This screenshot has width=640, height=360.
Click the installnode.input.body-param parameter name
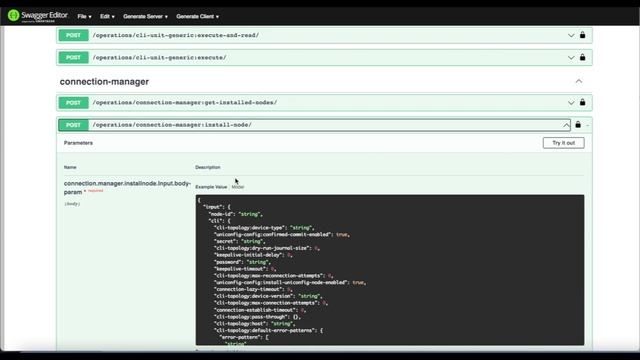pyautogui.click(x=127, y=188)
